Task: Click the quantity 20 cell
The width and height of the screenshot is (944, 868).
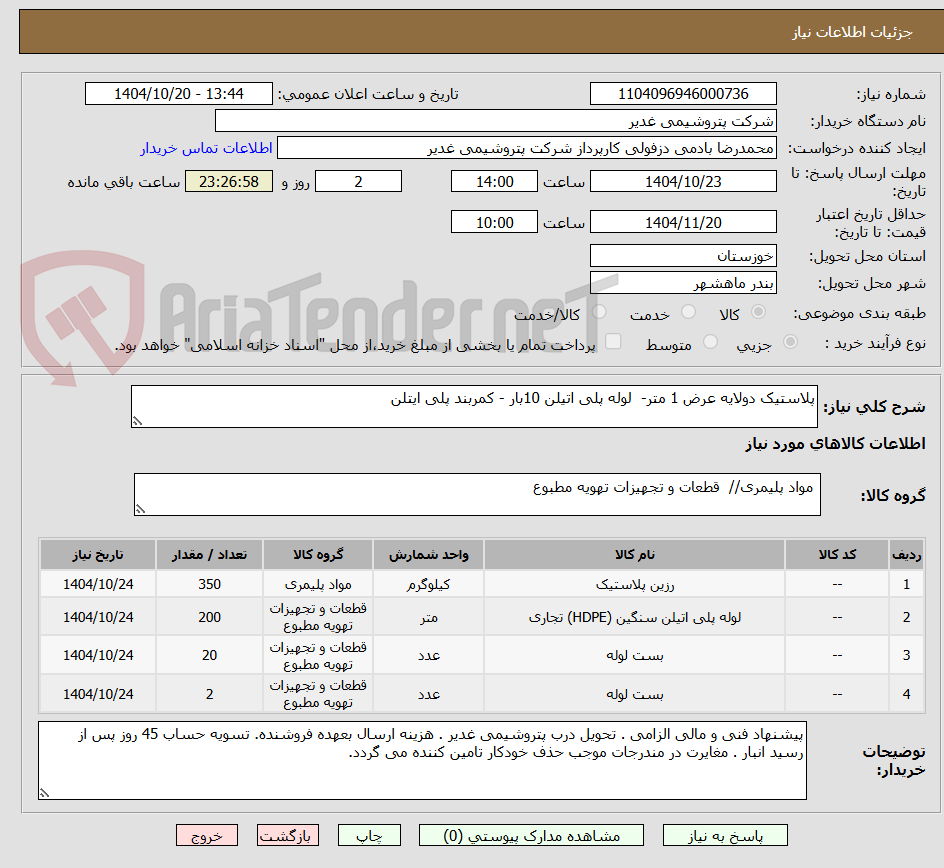Action: 210,655
